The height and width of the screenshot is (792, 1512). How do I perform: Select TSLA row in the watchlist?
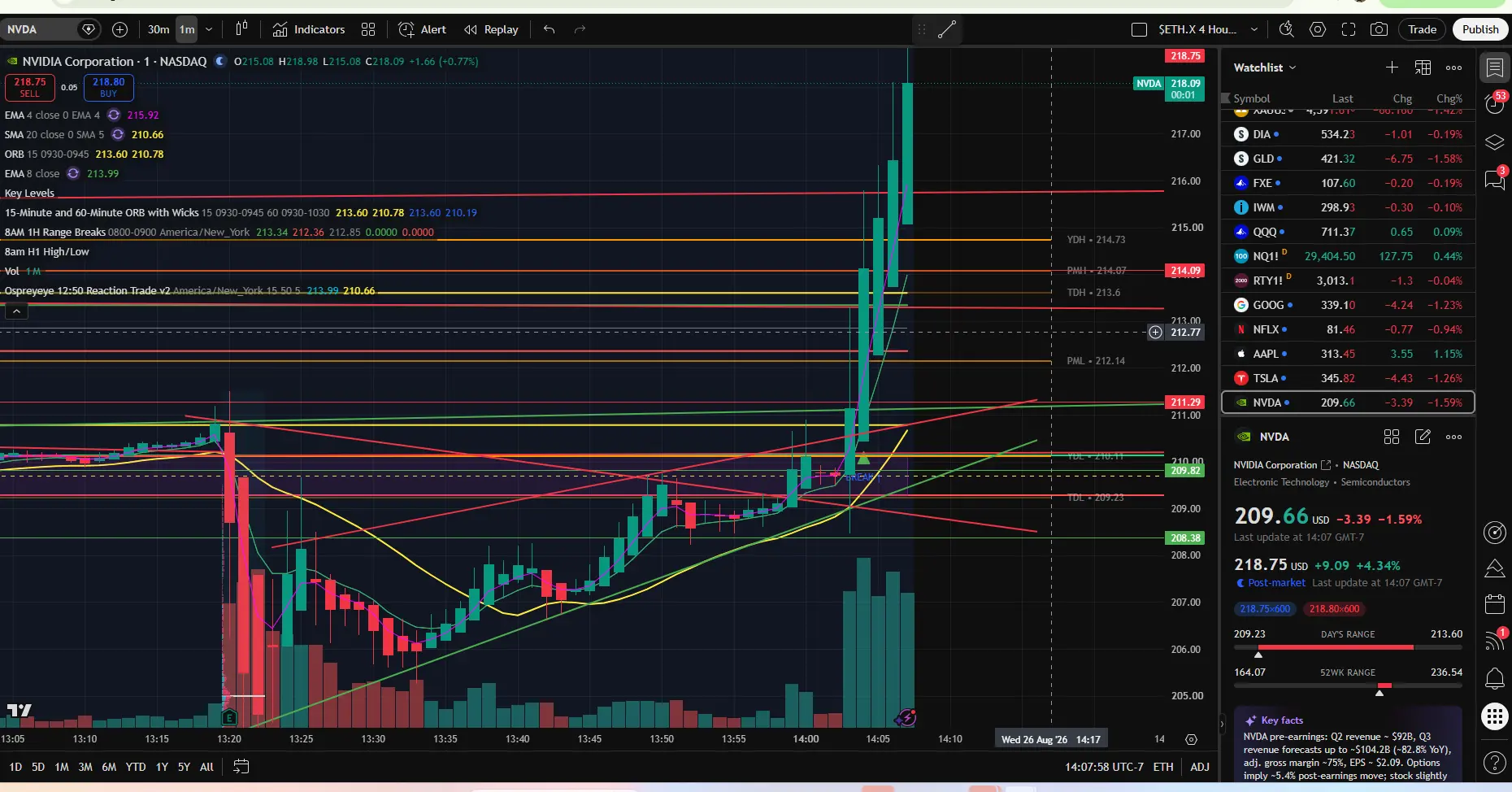1348,378
